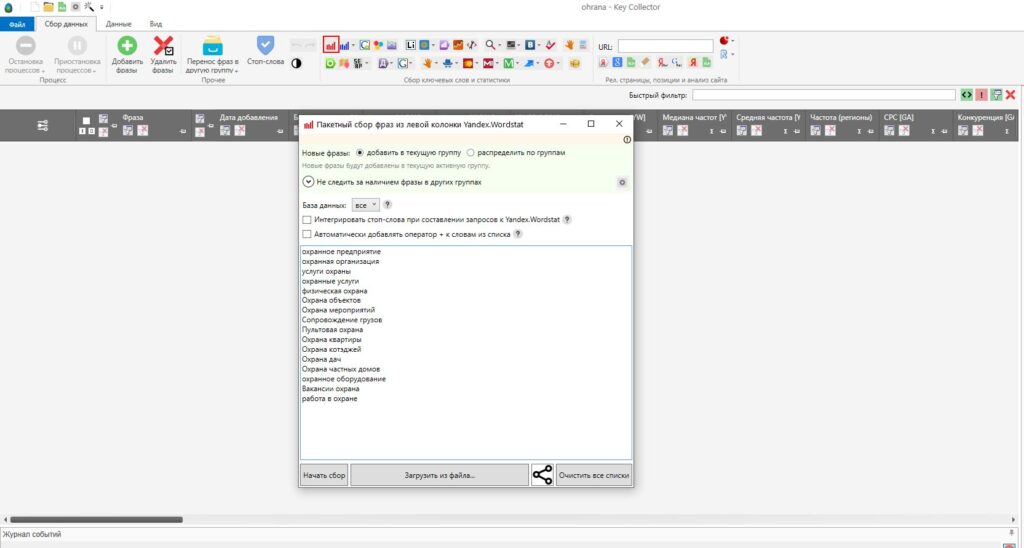Click the red X to clear quick filter

[1011, 95]
